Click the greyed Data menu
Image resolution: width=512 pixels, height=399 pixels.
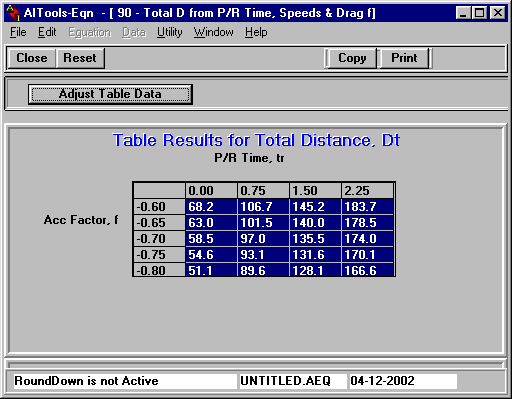[x=134, y=32]
